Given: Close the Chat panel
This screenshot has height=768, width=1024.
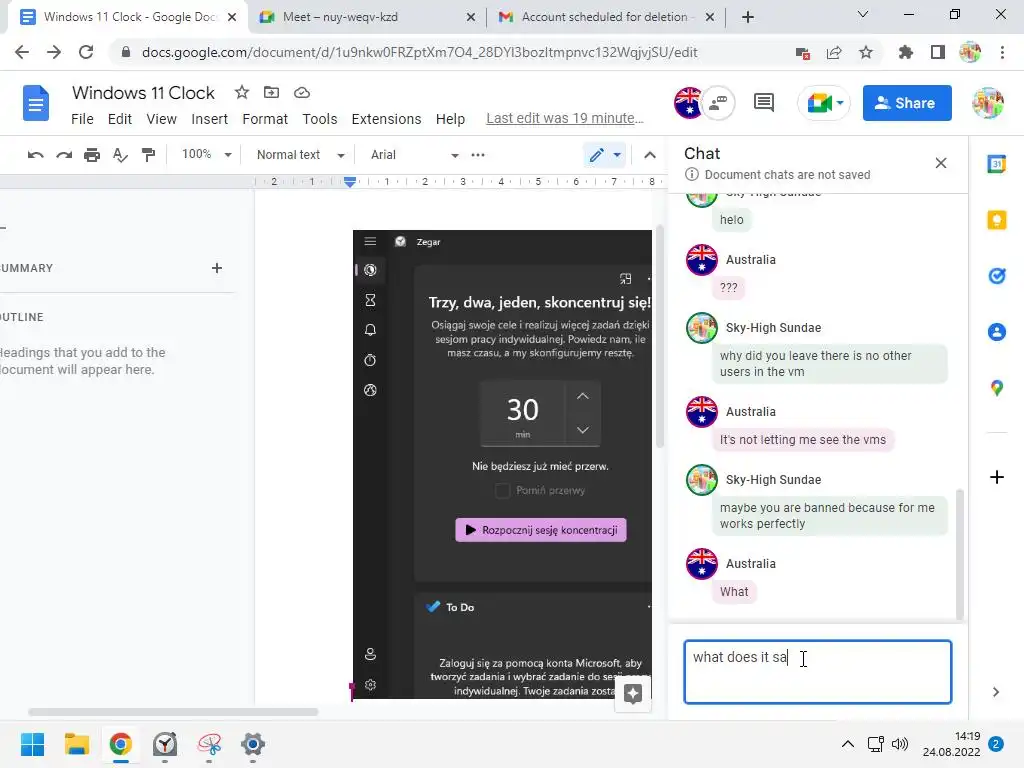Looking at the screenshot, I should coord(941,163).
